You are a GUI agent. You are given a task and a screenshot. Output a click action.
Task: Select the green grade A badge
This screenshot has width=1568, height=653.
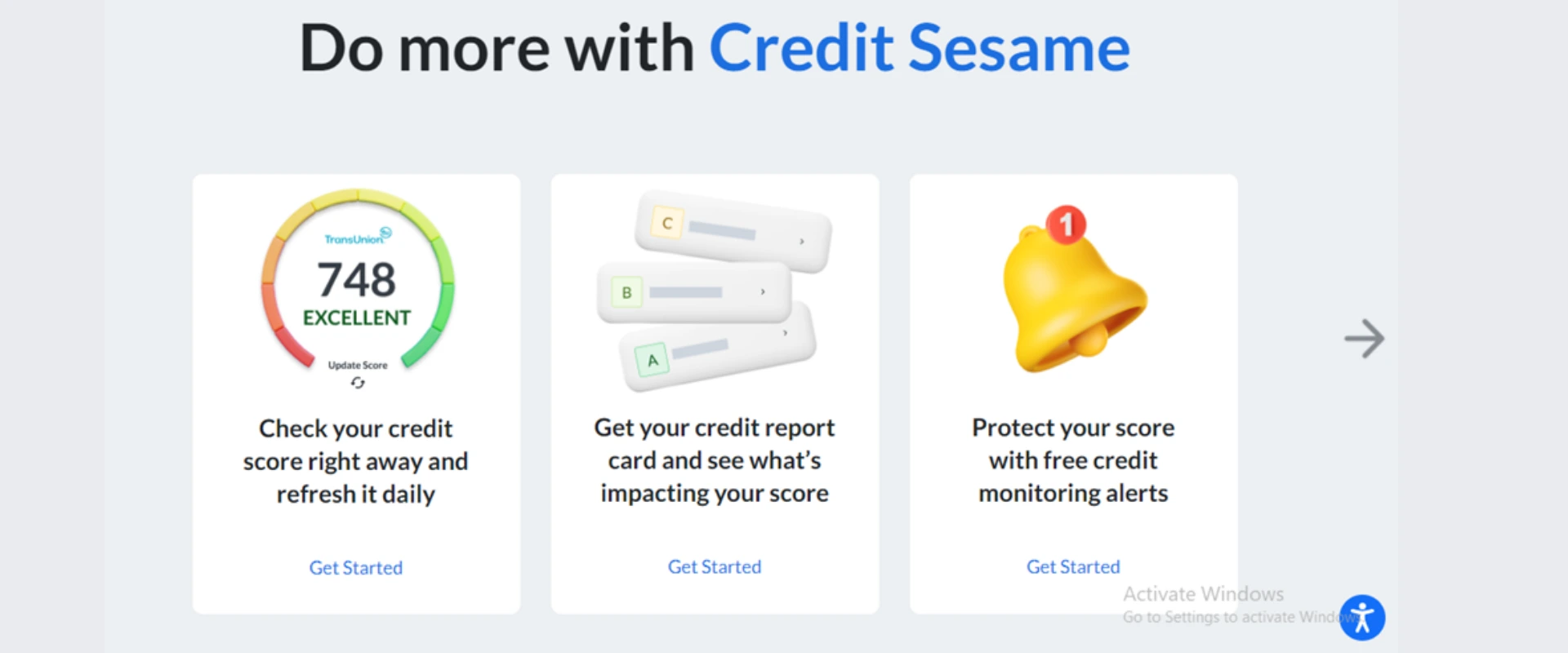pos(653,360)
